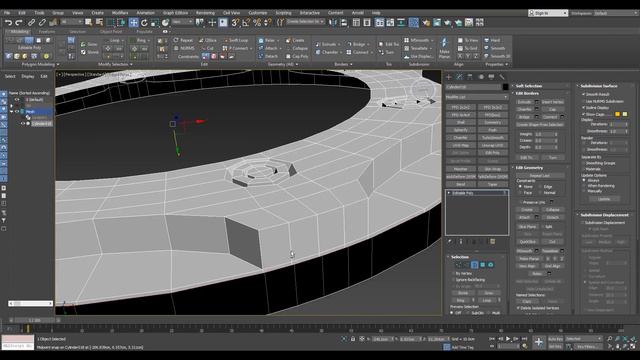This screenshot has width=640, height=360.
Task: Toggle the 3D Snaps icon
Action: (236, 23)
